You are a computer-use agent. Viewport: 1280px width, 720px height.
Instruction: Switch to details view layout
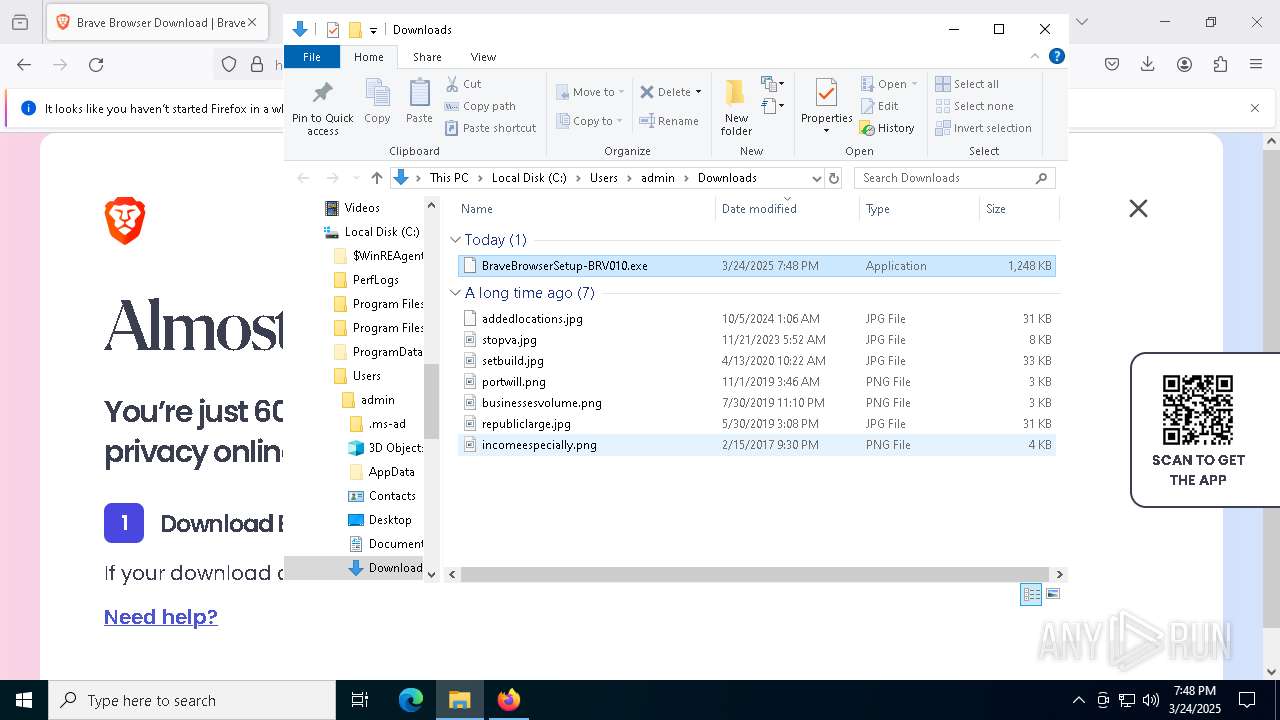click(x=1031, y=594)
